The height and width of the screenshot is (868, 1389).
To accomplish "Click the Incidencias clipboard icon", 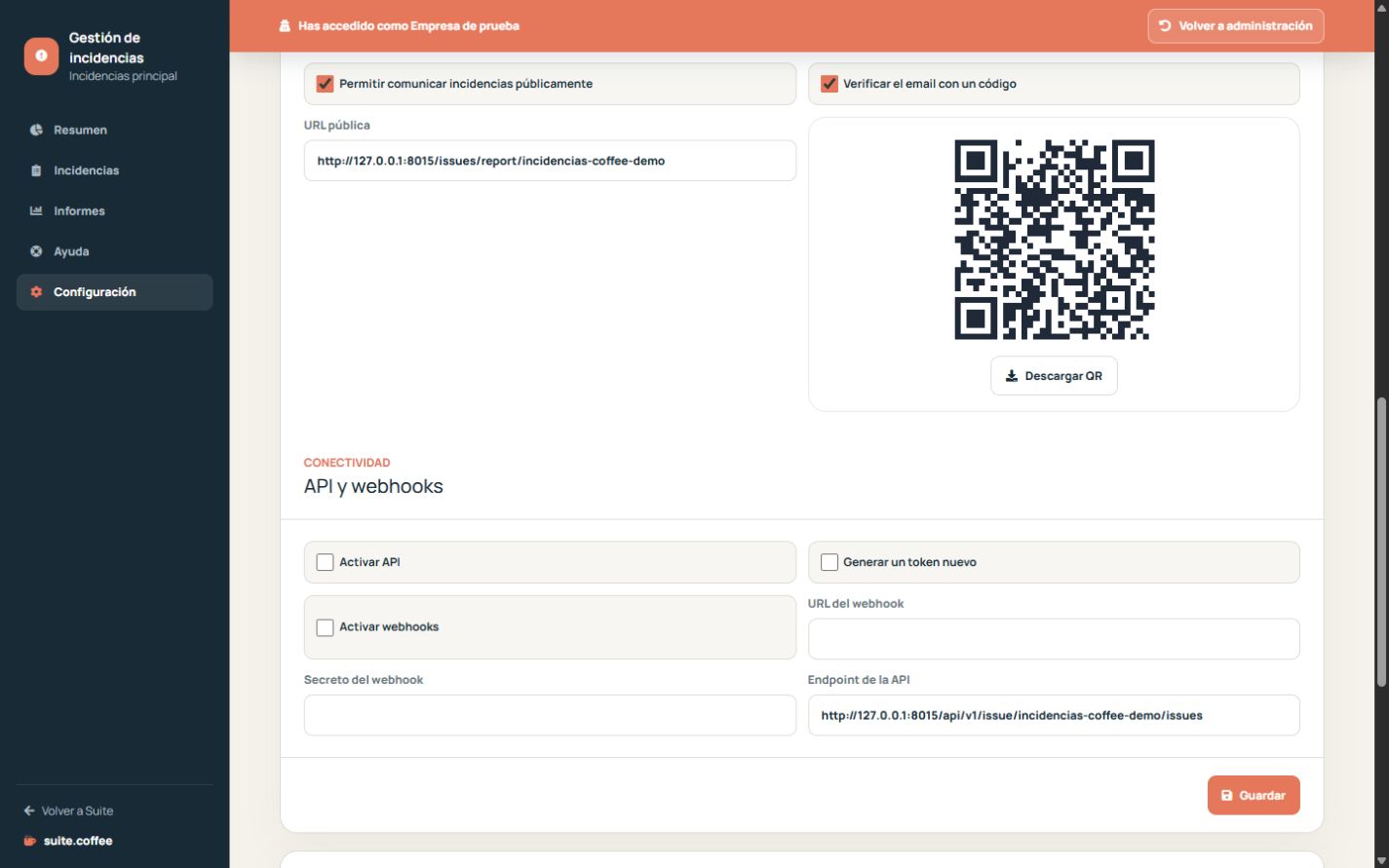I will pos(36,170).
